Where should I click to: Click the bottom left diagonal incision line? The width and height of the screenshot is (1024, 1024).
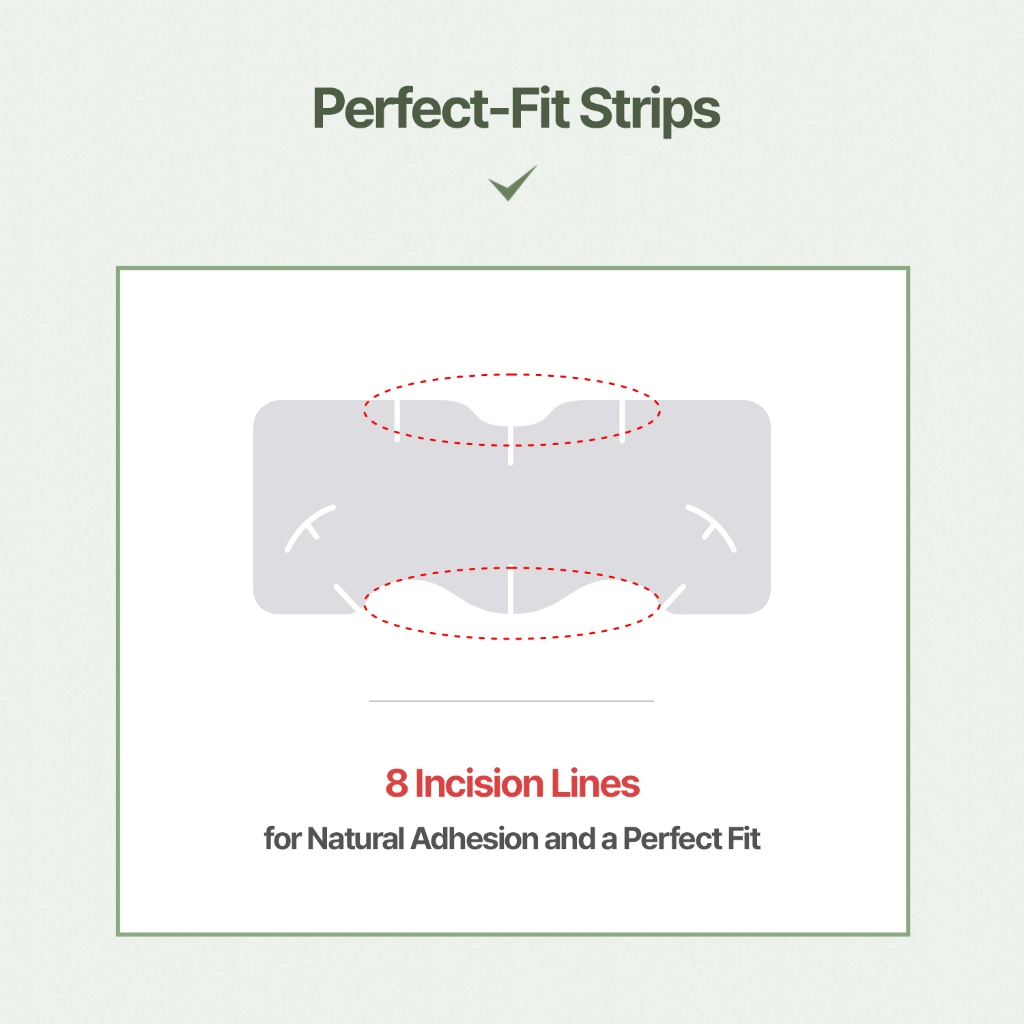(x=347, y=597)
